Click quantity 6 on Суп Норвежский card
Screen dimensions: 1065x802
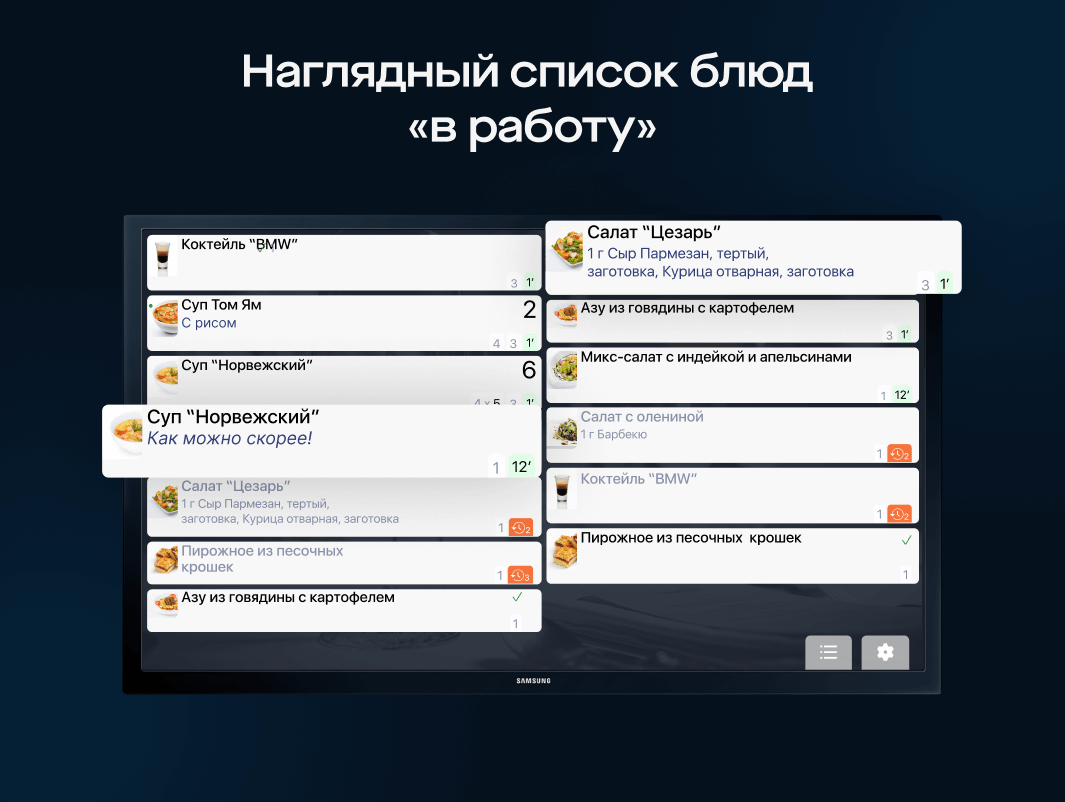point(529,371)
